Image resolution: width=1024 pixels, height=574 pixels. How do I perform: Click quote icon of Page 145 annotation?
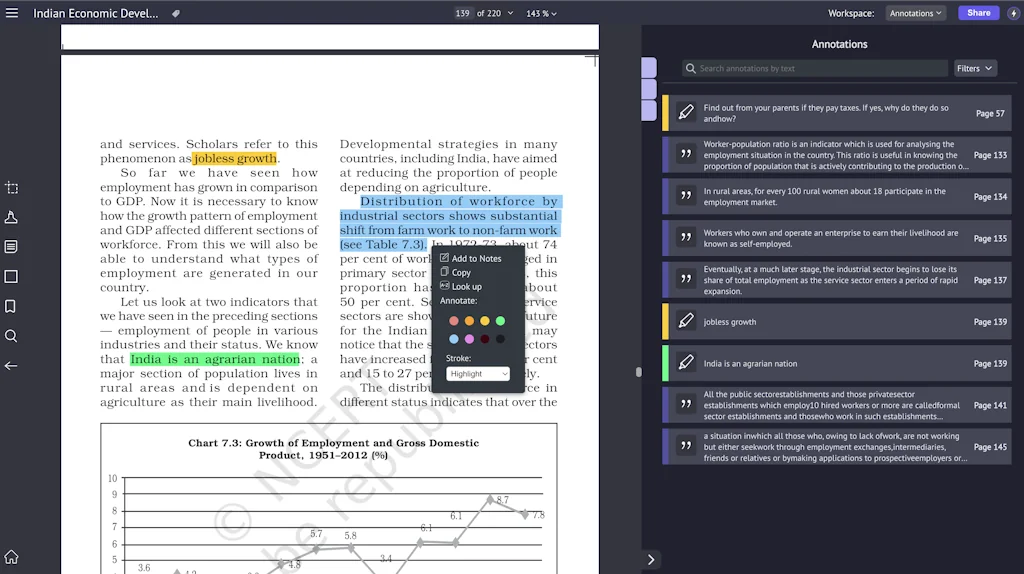click(686, 446)
